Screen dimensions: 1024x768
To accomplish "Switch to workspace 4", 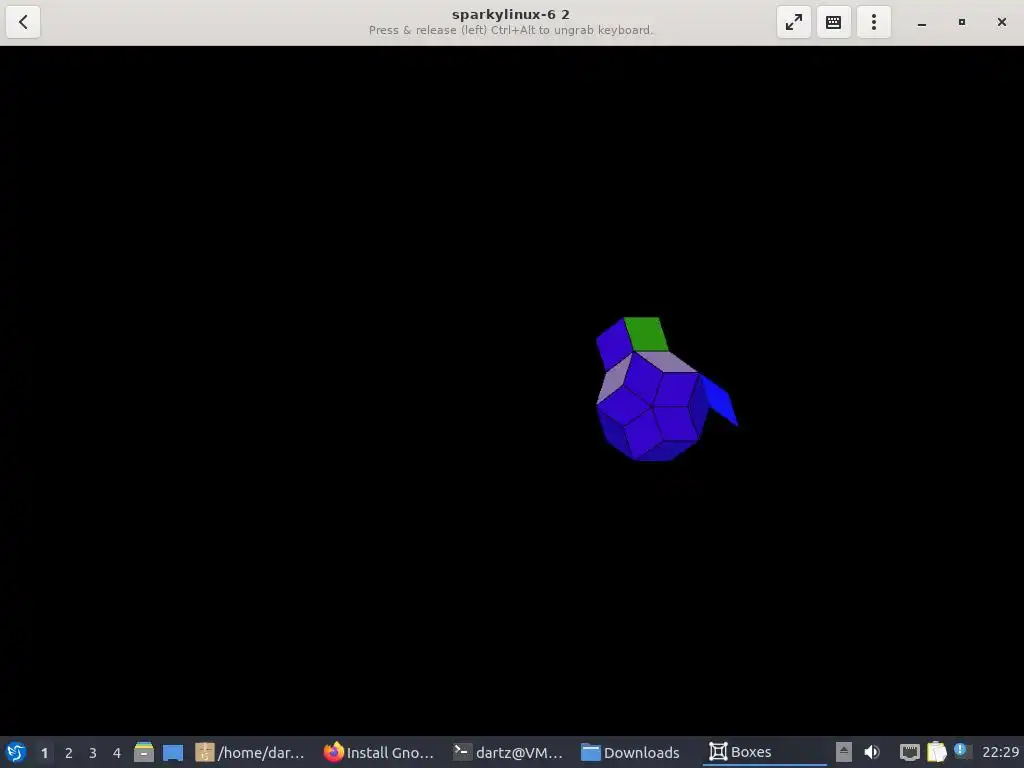I will point(117,753).
